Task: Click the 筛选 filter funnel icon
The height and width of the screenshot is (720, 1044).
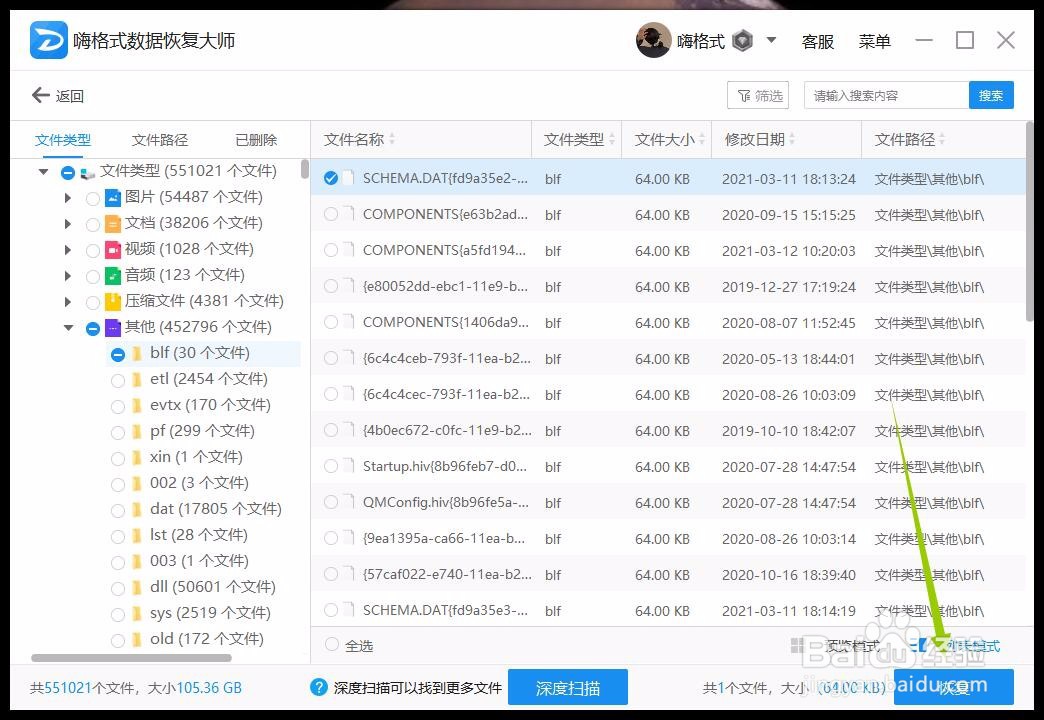Action: click(x=745, y=95)
